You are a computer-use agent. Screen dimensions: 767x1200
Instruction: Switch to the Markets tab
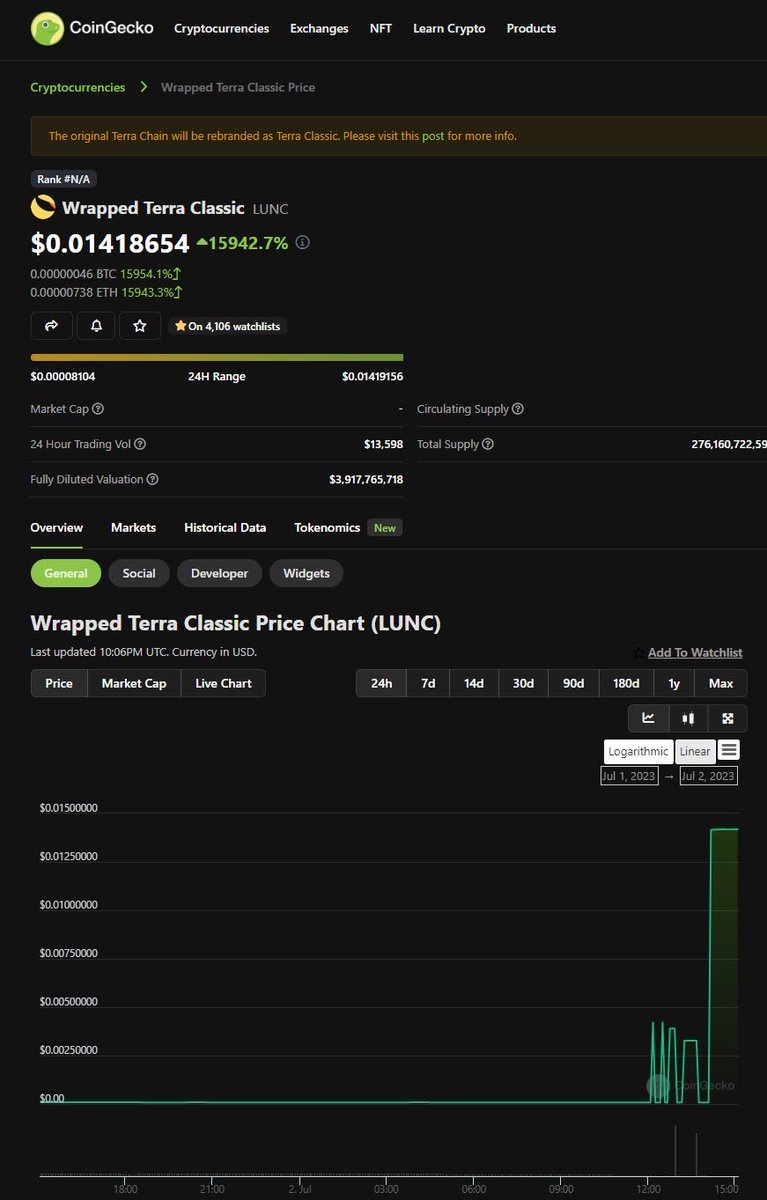click(x=133, y=527)
